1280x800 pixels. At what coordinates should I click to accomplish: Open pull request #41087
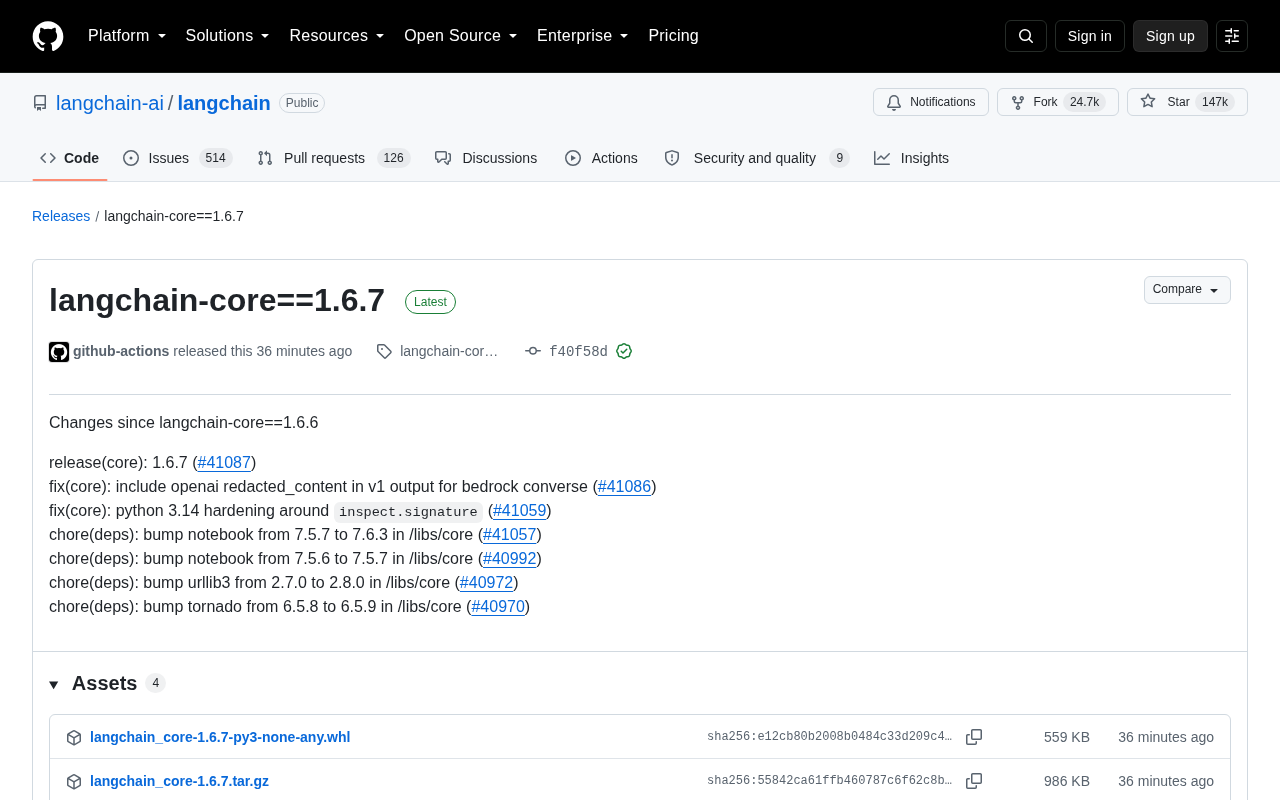point(224,462)
